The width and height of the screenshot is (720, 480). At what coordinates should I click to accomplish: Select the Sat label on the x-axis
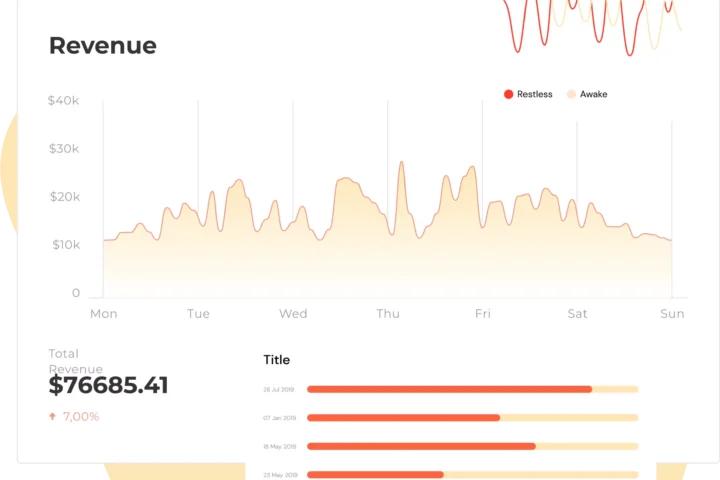click(x=577, y=314)
